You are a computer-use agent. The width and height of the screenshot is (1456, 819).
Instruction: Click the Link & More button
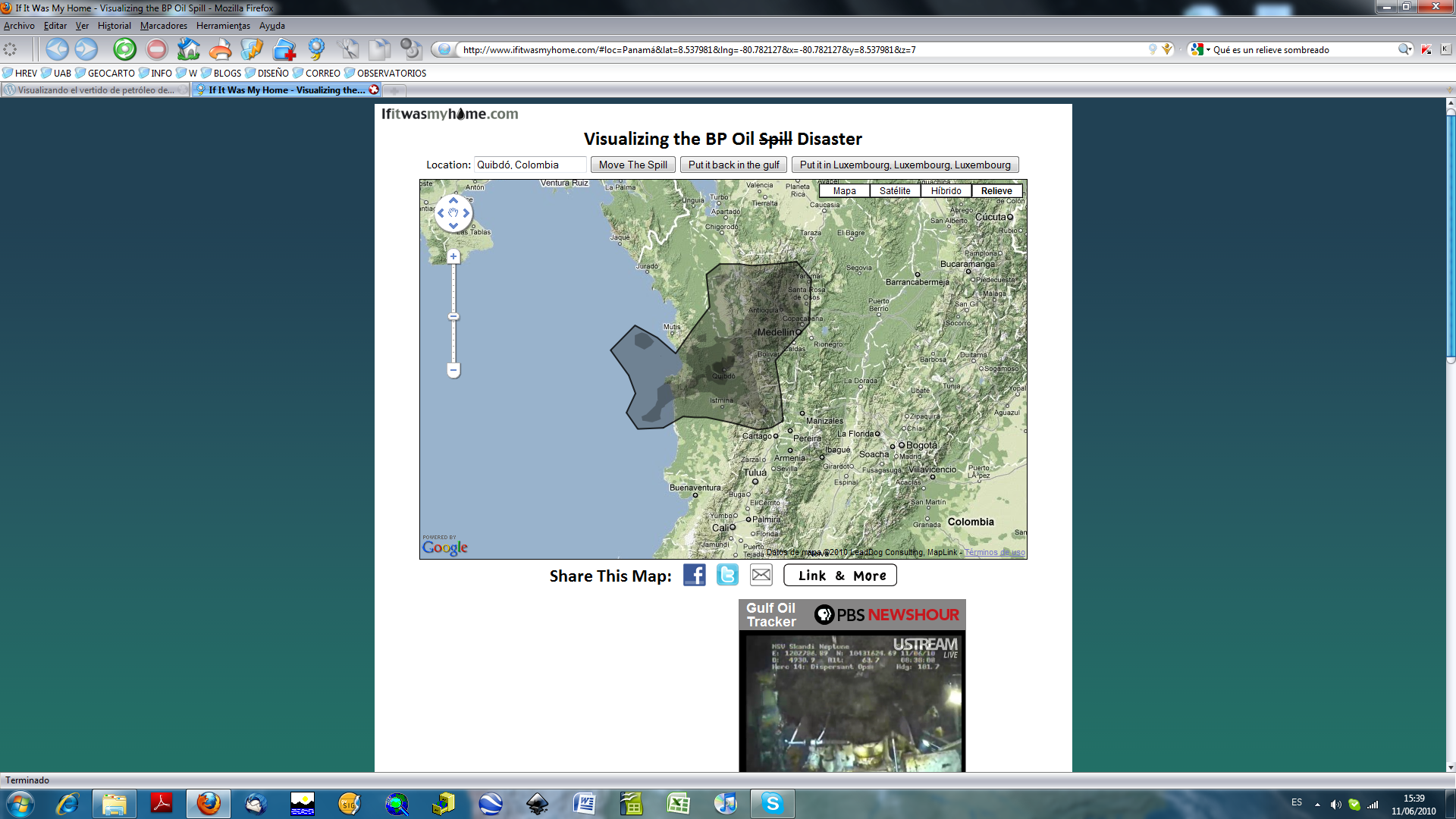840,576
